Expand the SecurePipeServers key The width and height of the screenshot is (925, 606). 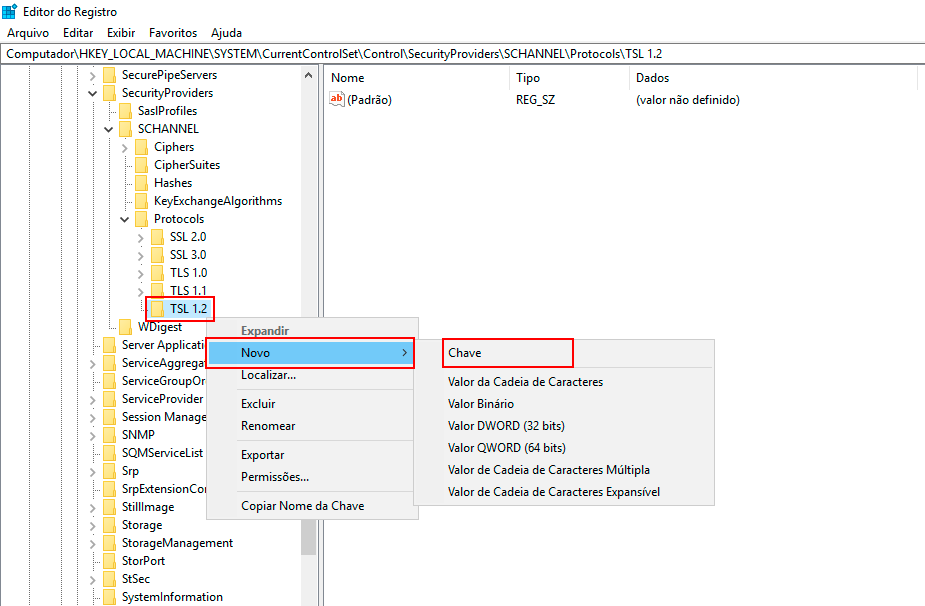tap(93, 76)
